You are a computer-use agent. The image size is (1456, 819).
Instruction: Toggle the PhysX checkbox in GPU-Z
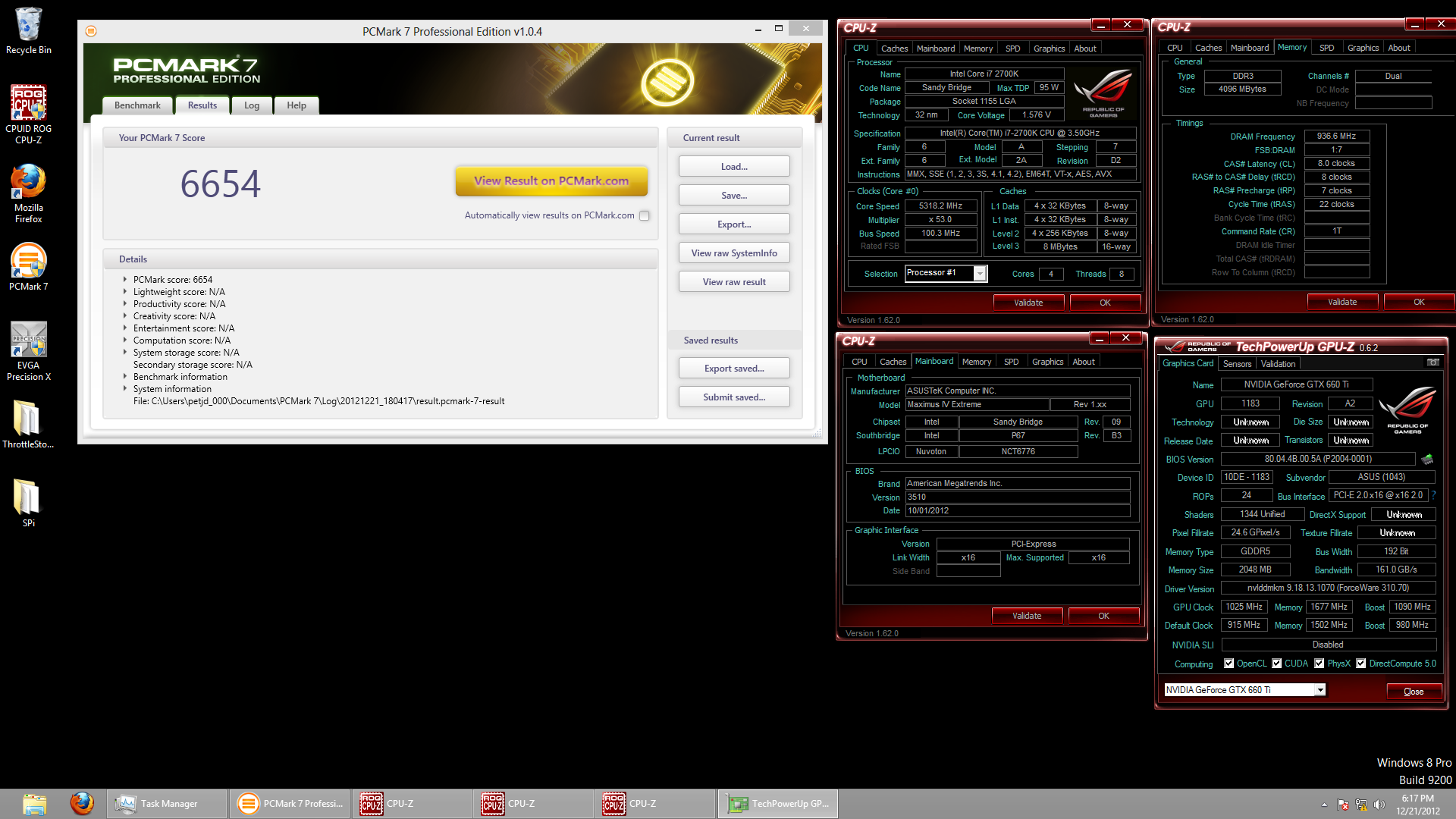click(x=1319, y=664)
